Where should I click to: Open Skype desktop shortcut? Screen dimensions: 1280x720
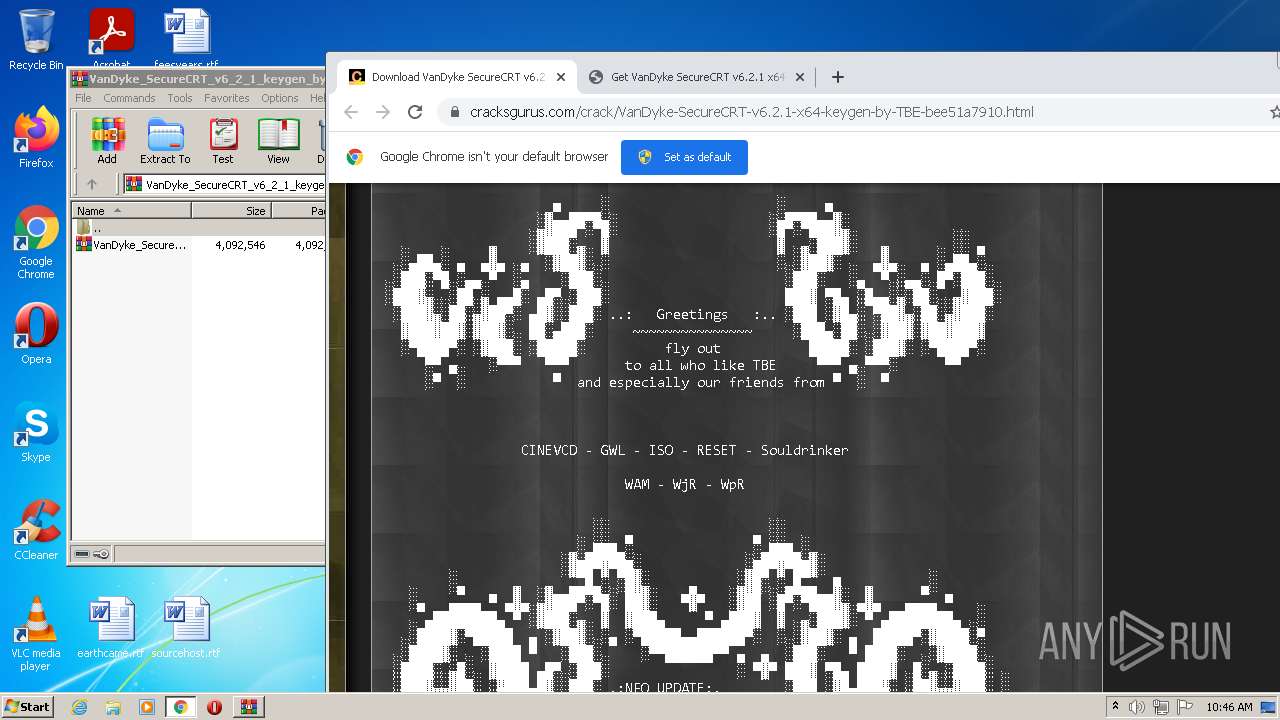click(36, 432)
